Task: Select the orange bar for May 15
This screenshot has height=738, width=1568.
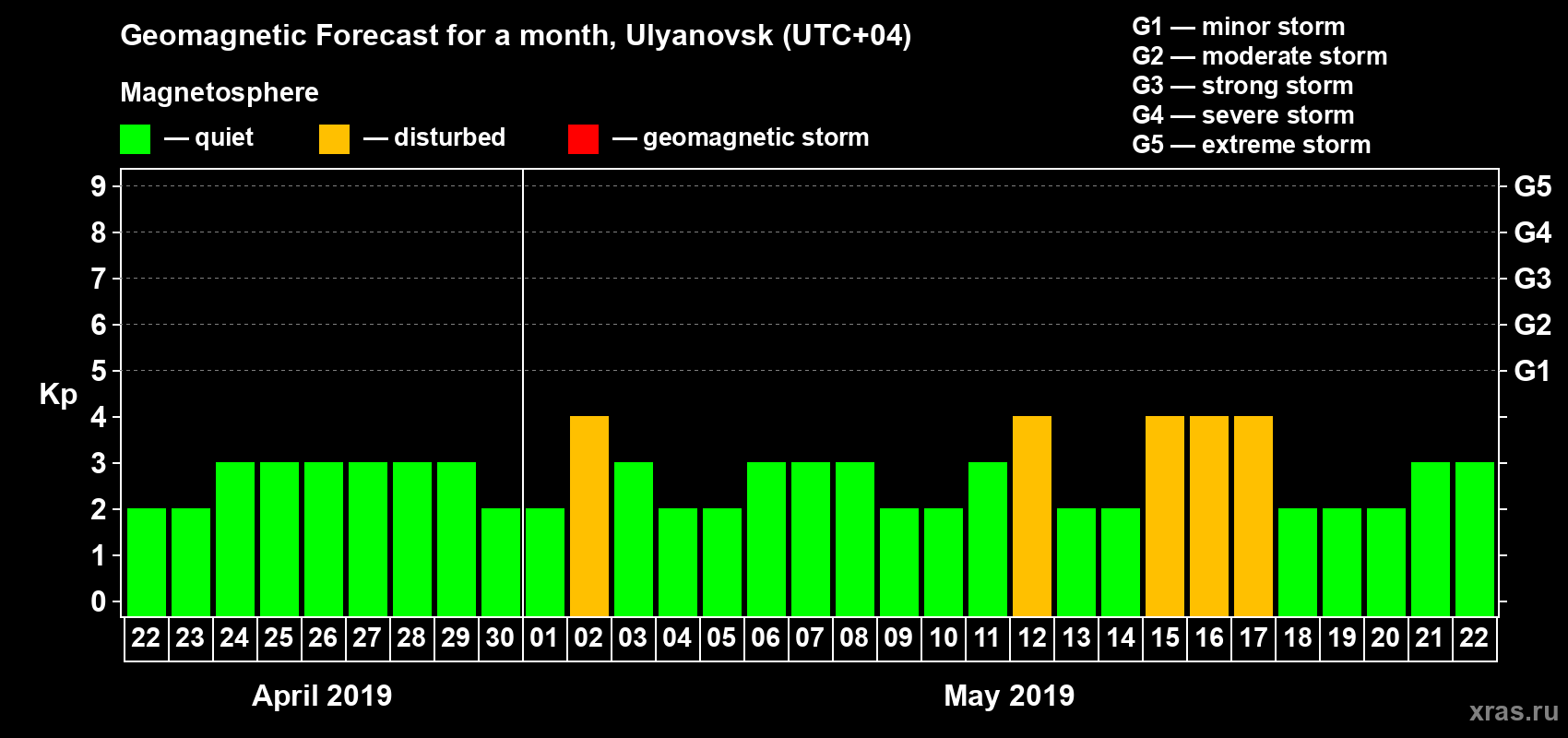Action: [x=1165, y=517]
